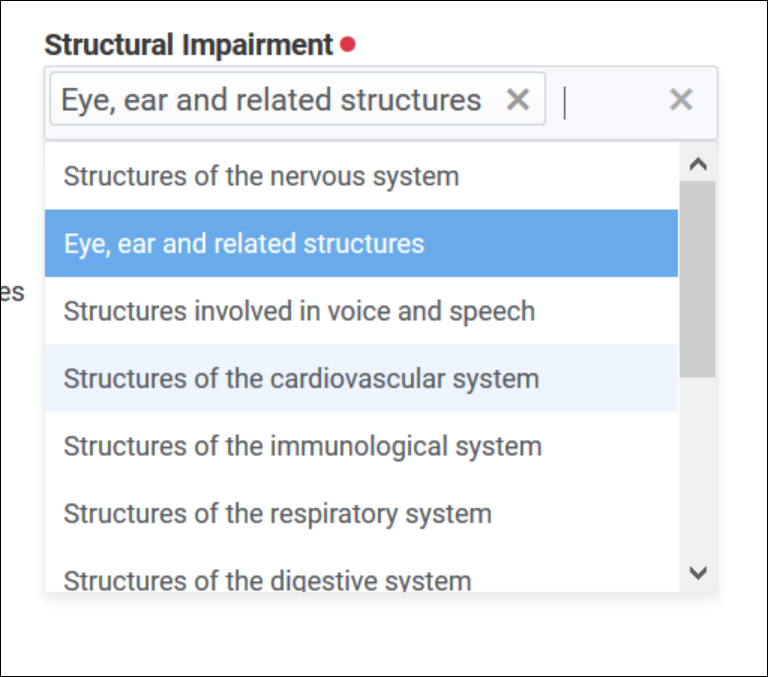Viewport: 768px width, 677px height.
Task: Choose 'Structures involved in voice and speech'
Action: click(299, 311)
